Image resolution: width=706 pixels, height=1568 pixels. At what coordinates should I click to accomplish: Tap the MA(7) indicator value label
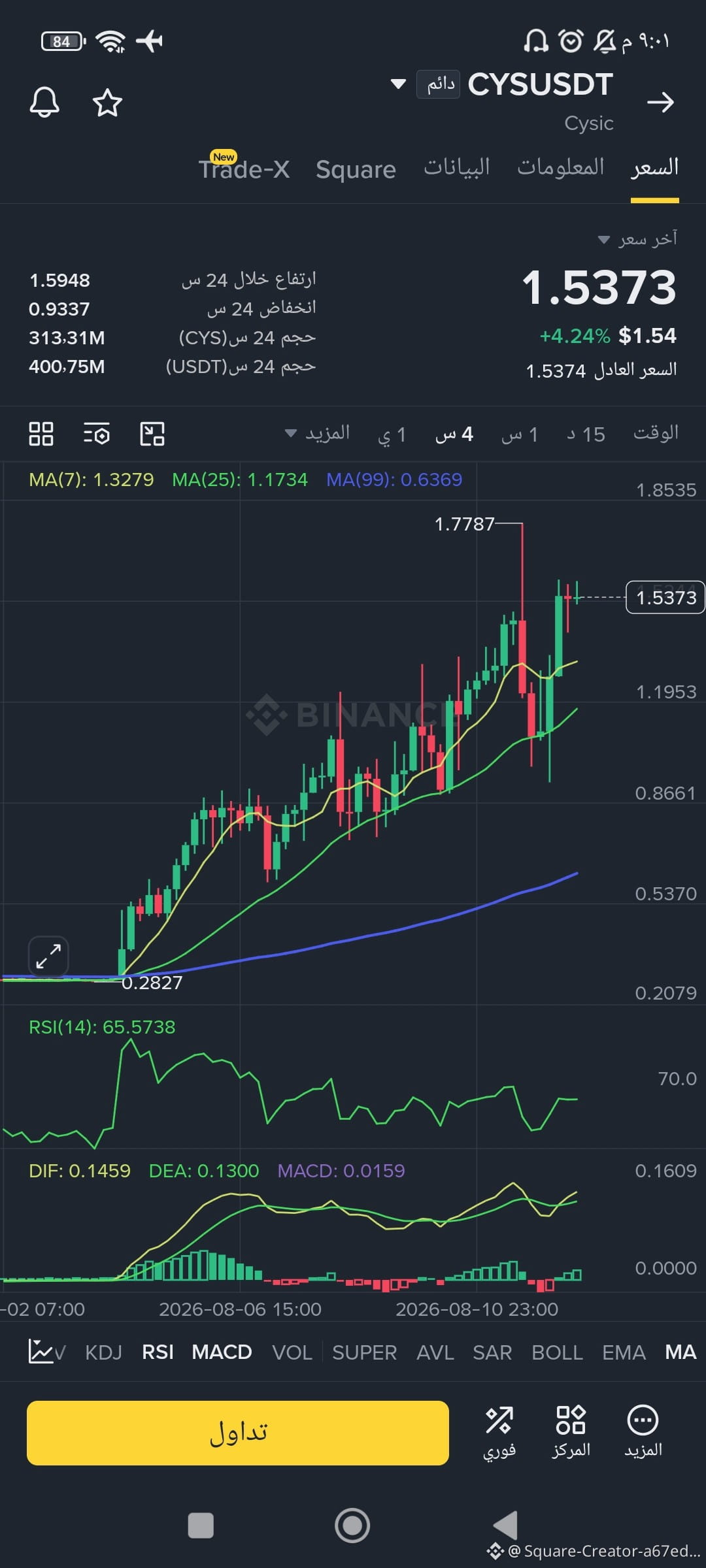click(92, 480)
